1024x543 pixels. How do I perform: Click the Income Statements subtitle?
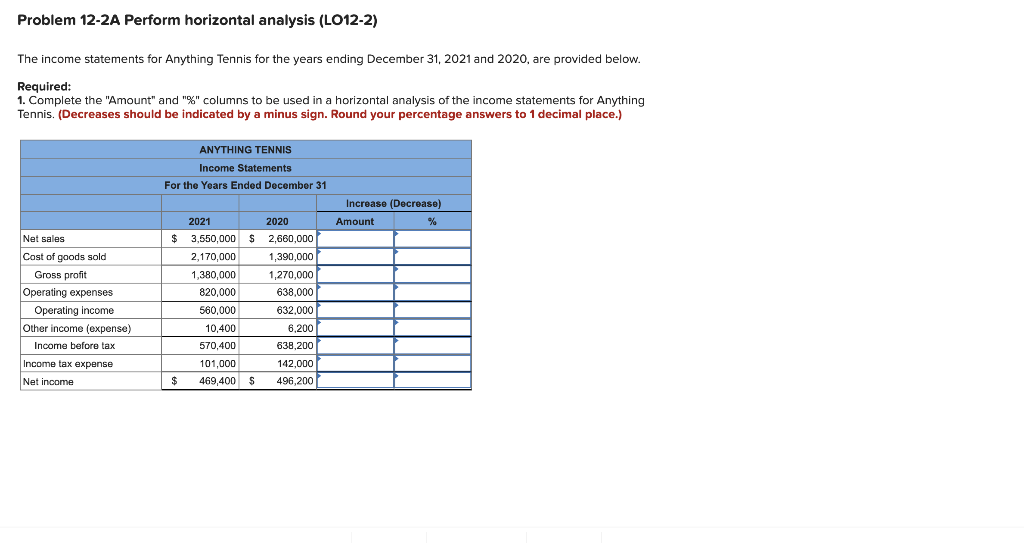click(x=246, y=168)
